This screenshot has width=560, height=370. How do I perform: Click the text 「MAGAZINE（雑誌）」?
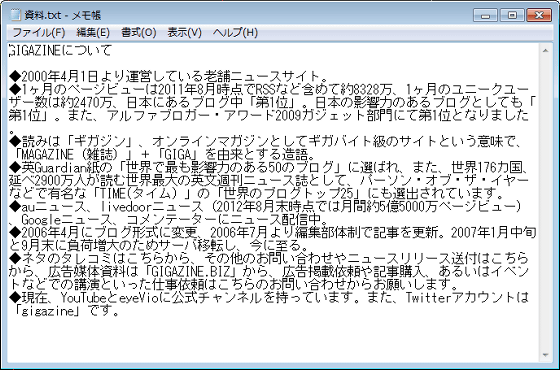(74, 154)
